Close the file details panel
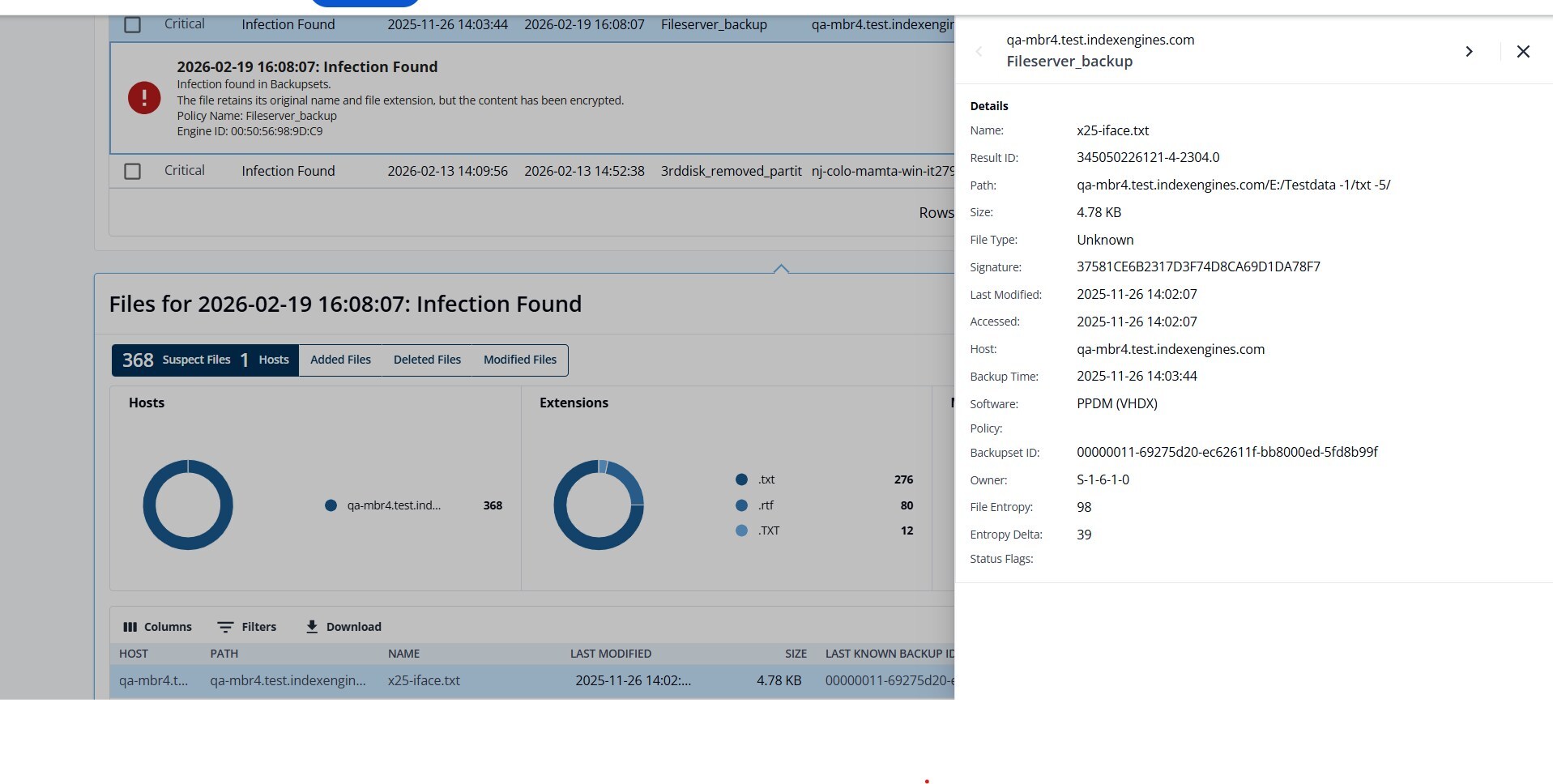The image size is (1553, 784). click(1523, 52)
